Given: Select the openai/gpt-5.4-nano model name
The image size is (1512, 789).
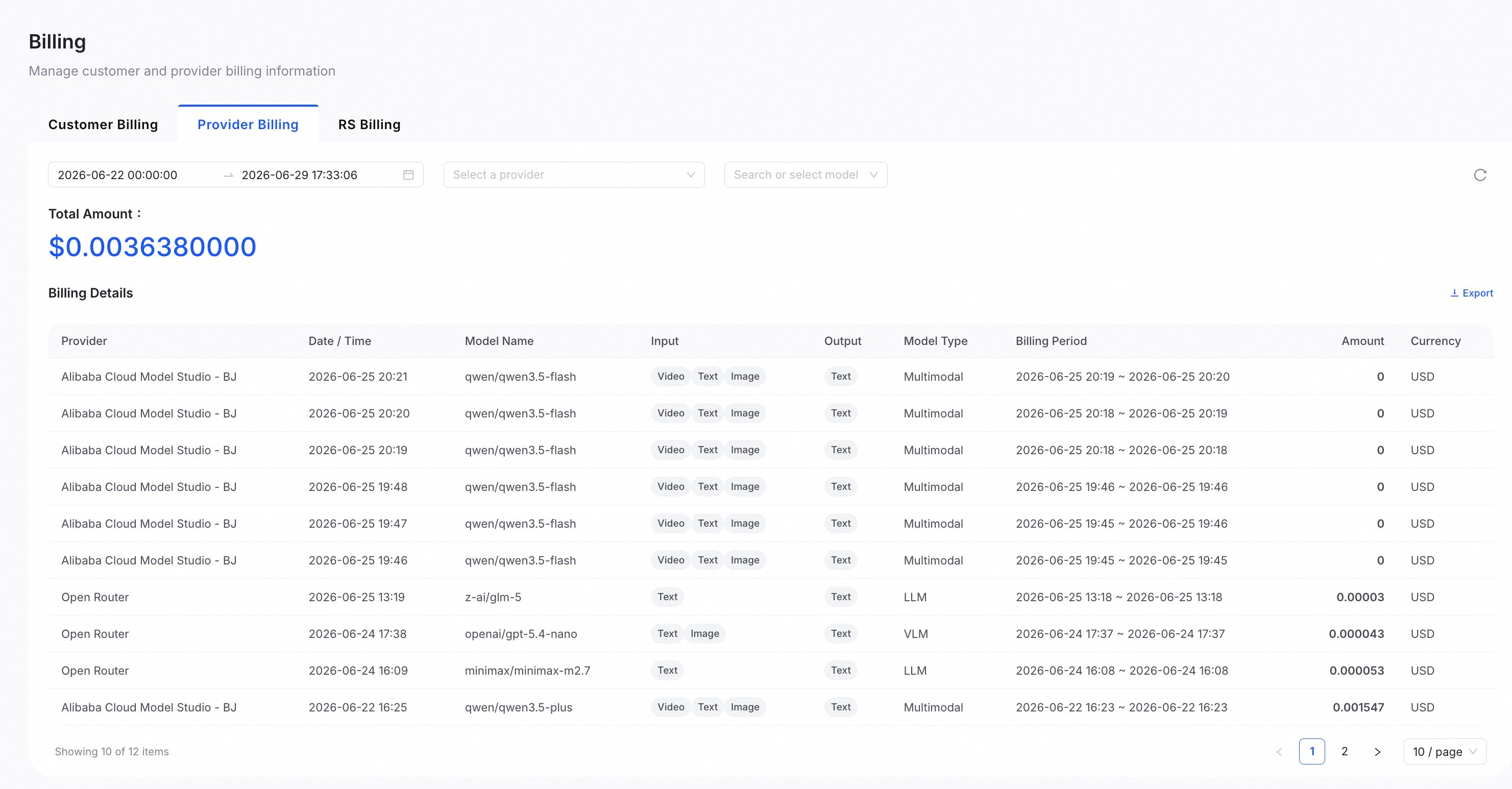Looking at the screenshot, I should (521, 633).
